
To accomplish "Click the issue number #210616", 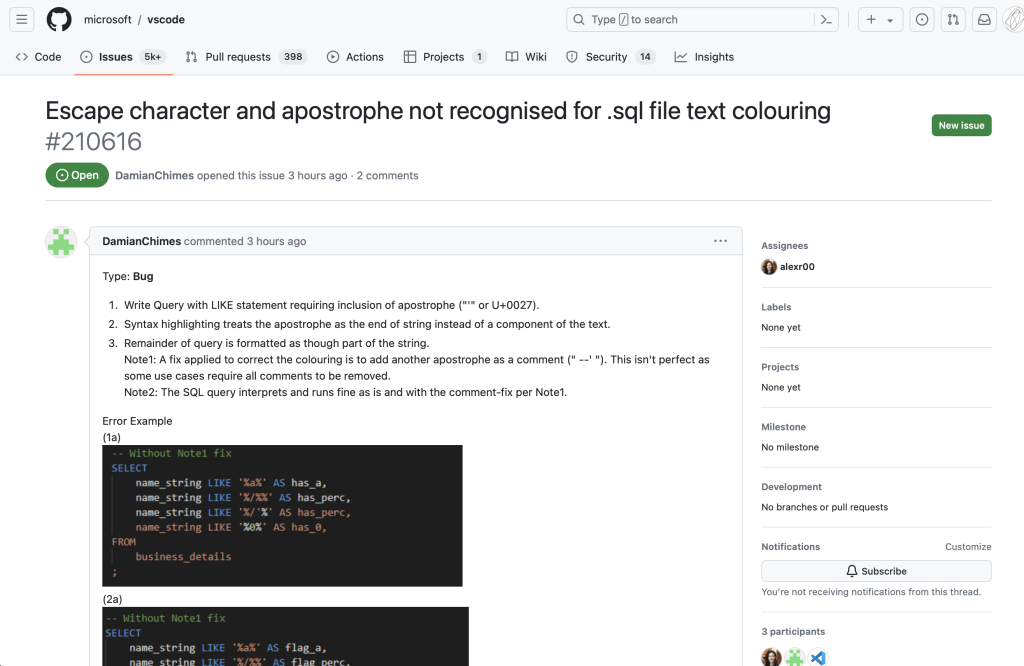I will [x=93, y=142].
